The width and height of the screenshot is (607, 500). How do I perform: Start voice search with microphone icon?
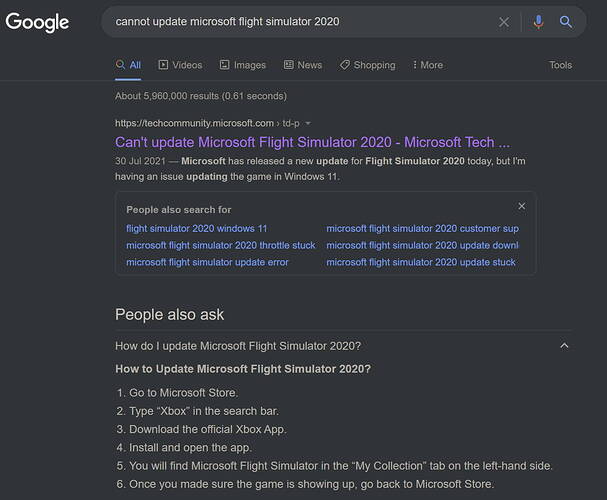[539, 21]
